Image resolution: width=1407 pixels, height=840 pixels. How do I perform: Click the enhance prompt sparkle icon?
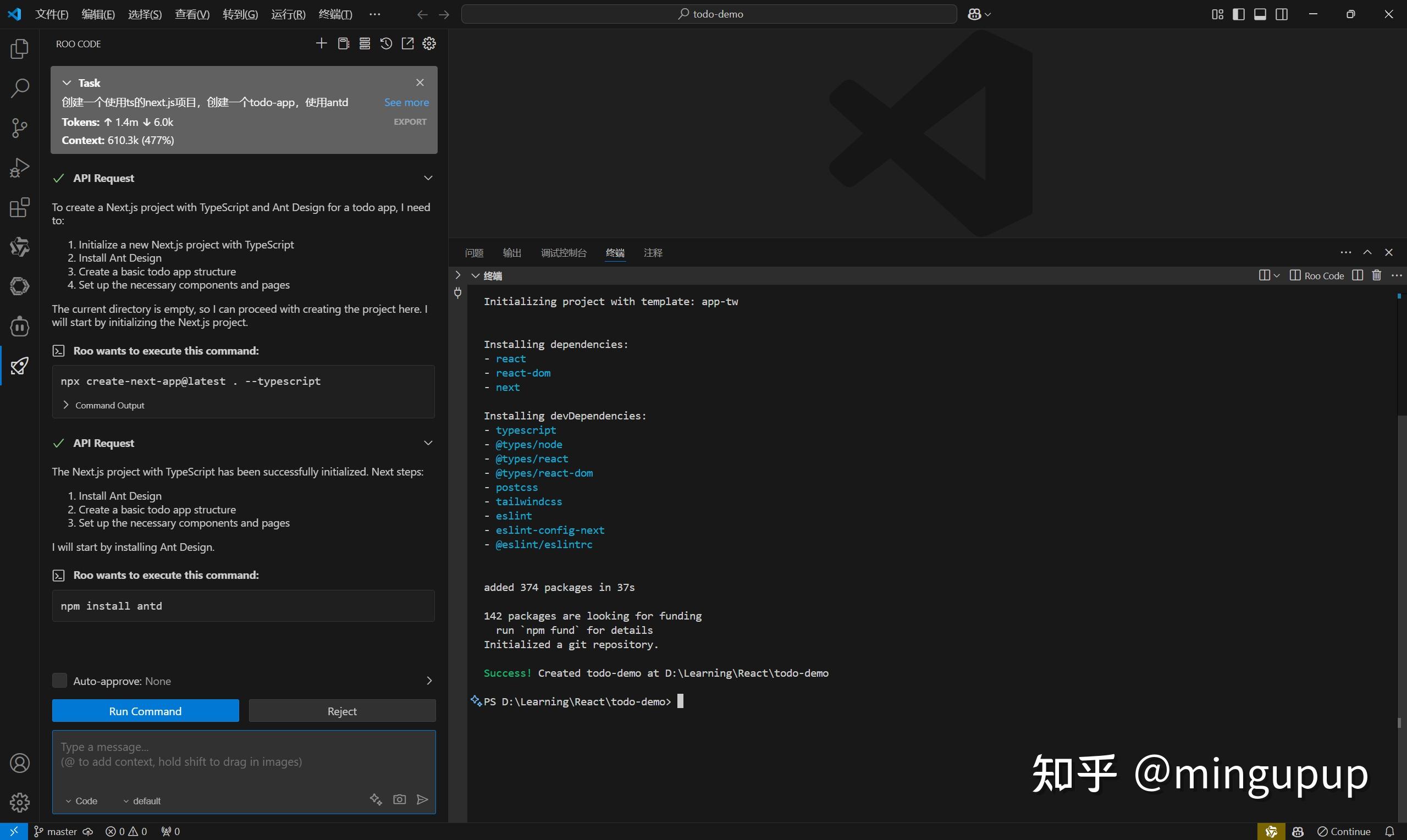coord(376,799)
